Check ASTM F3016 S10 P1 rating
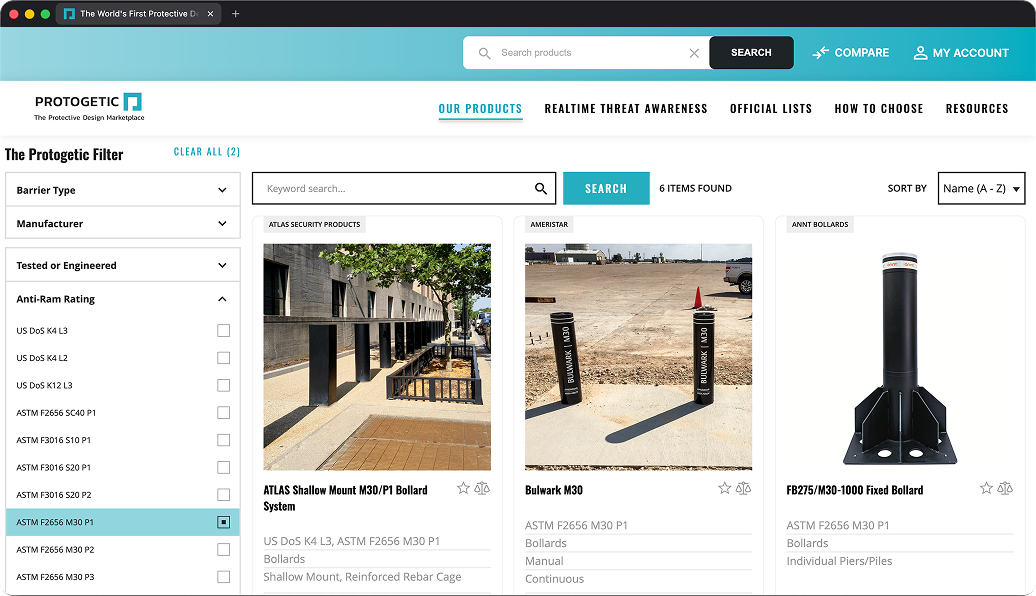The width and height of the screenshot is (1036, 596). pos(223,440)
